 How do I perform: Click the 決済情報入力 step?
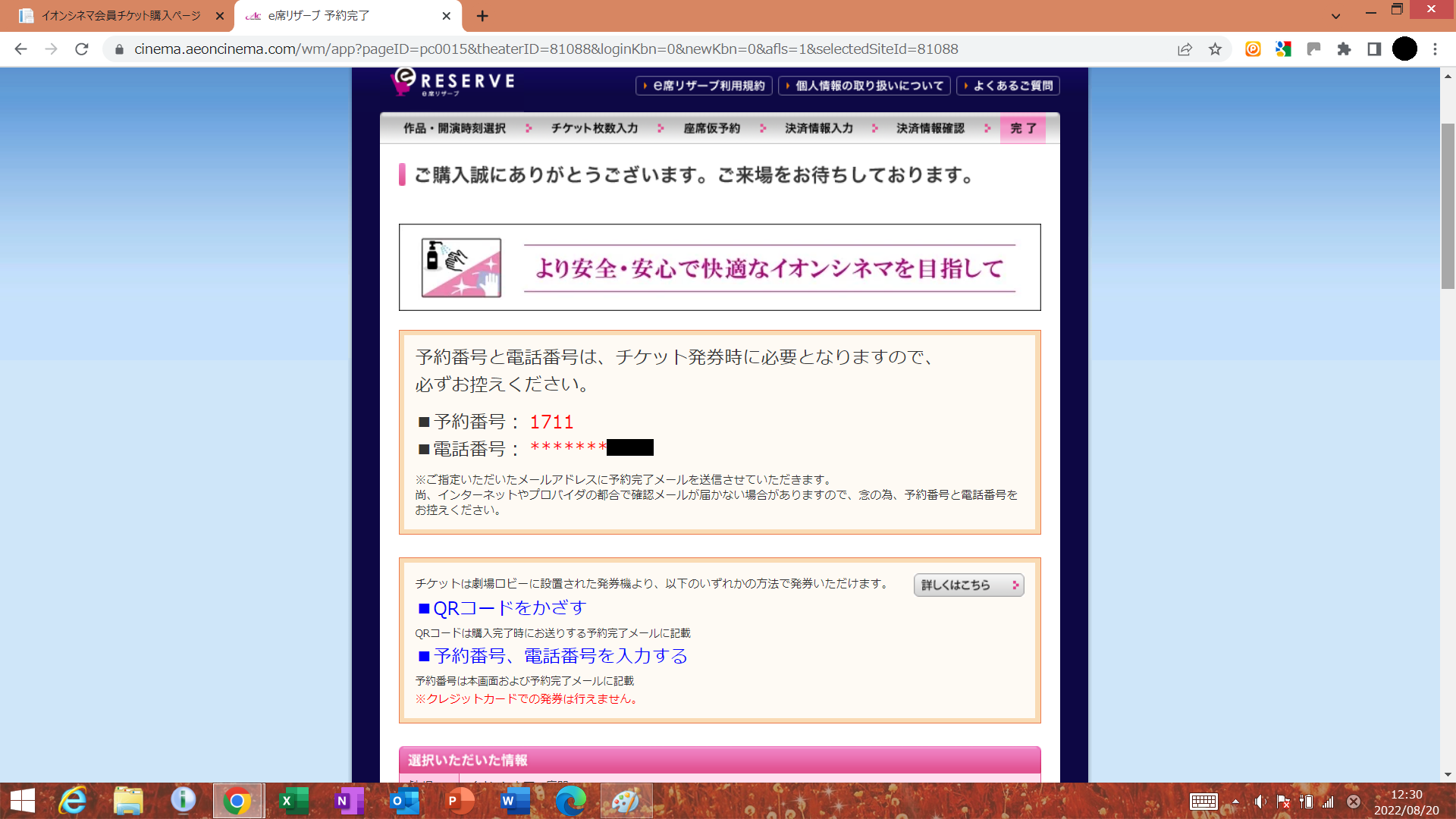pos(819,128)
